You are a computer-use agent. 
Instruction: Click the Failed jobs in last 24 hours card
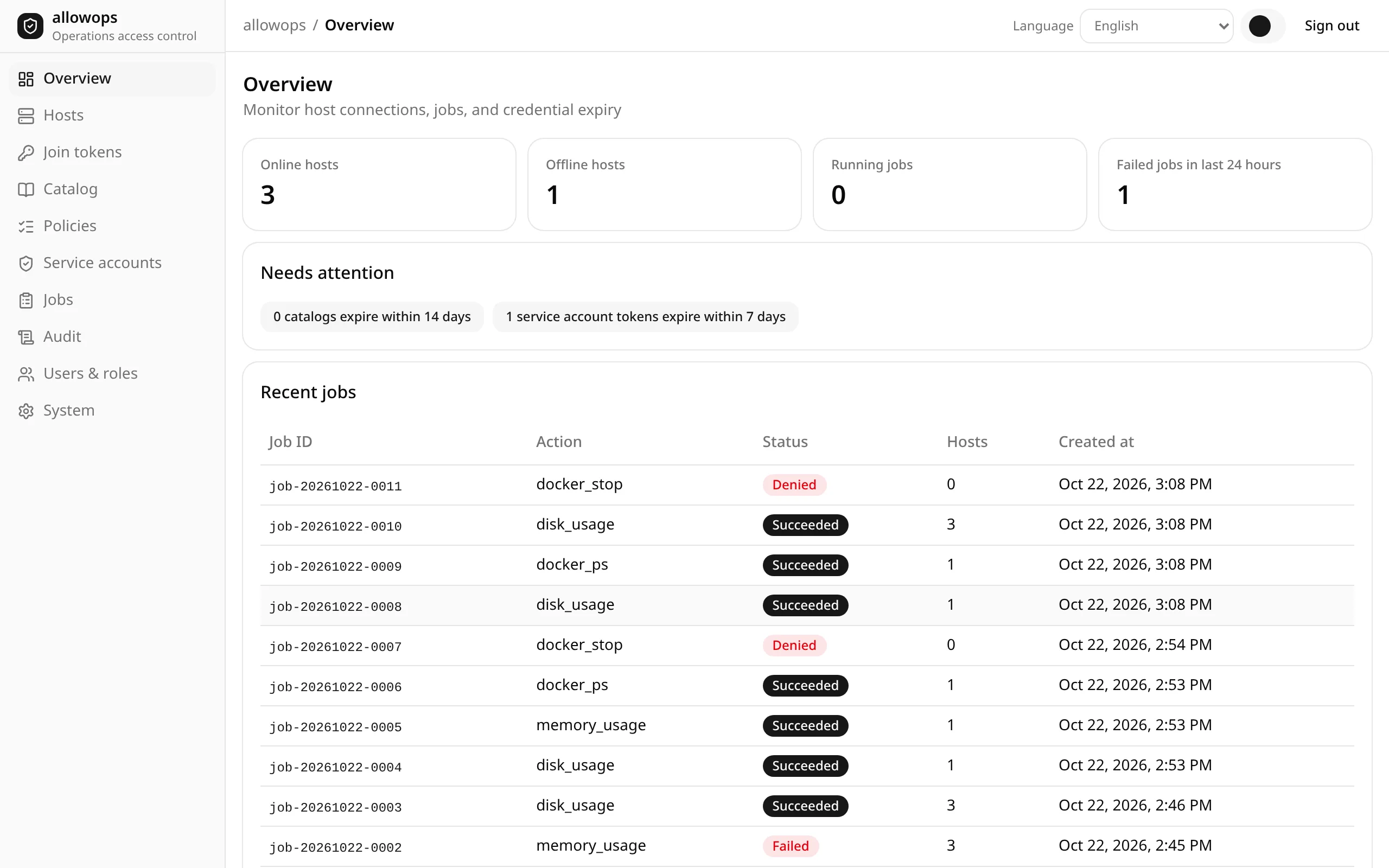(1234, 184)
